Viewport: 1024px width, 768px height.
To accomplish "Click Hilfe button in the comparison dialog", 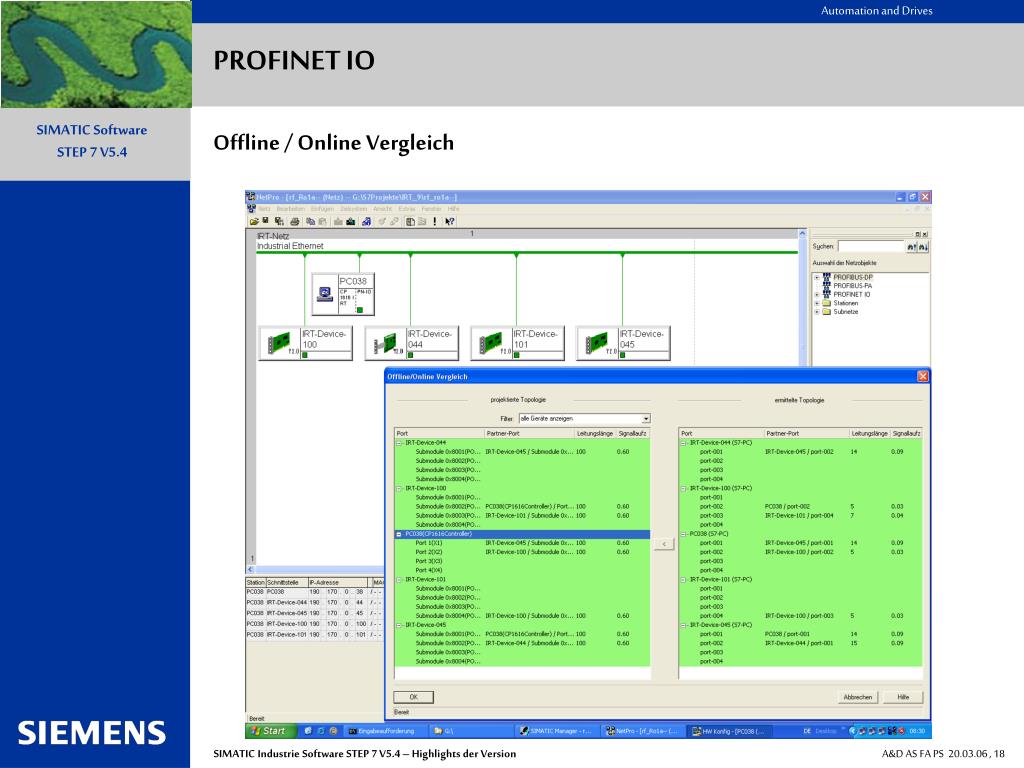I will [903, 697].
